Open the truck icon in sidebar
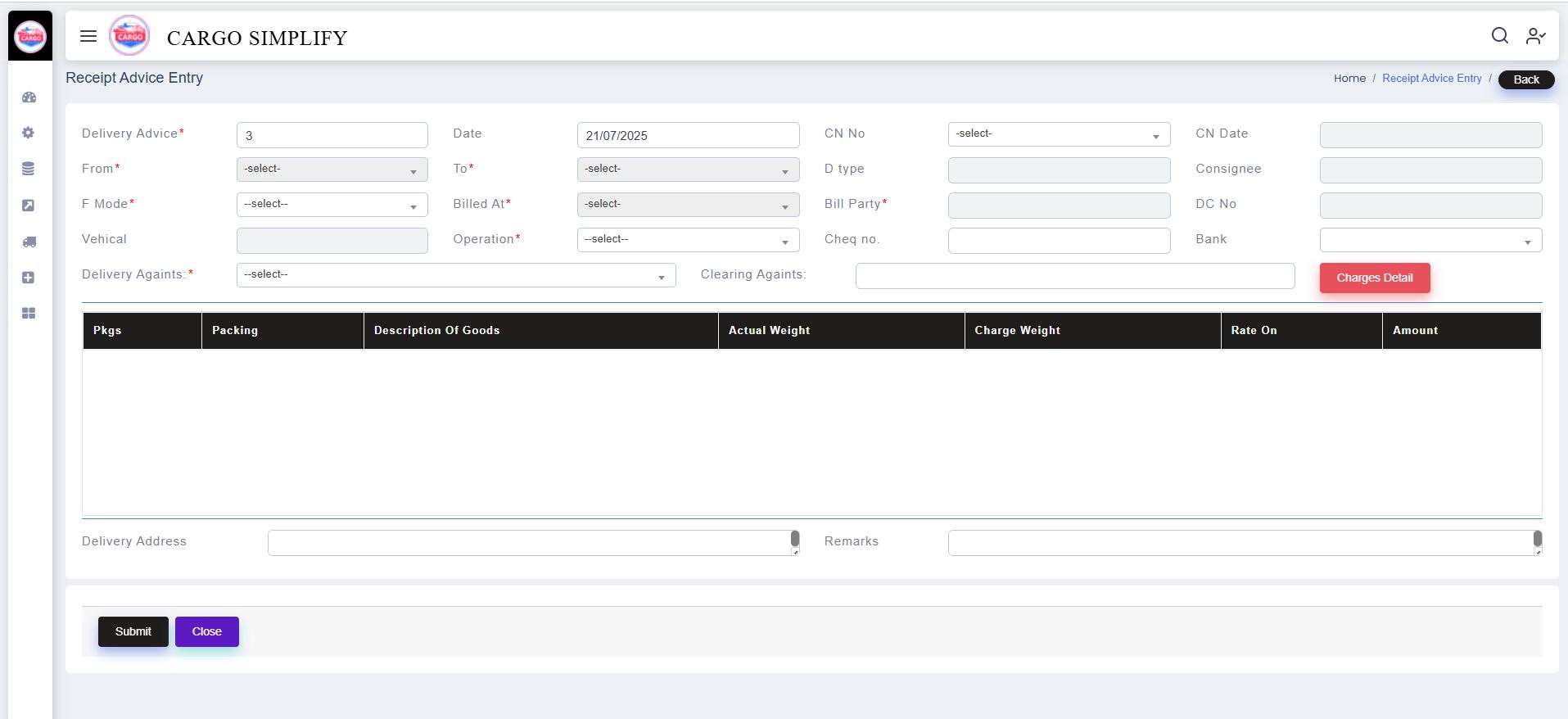Viewport: 1568px width, 719px height. coord(29,242)
